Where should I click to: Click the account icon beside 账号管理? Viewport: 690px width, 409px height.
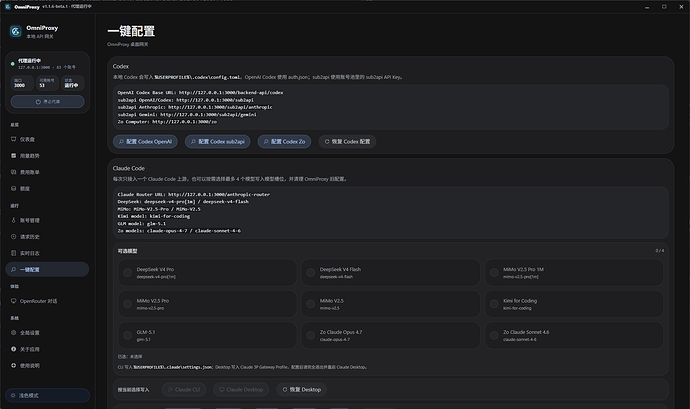coord(14,220)
